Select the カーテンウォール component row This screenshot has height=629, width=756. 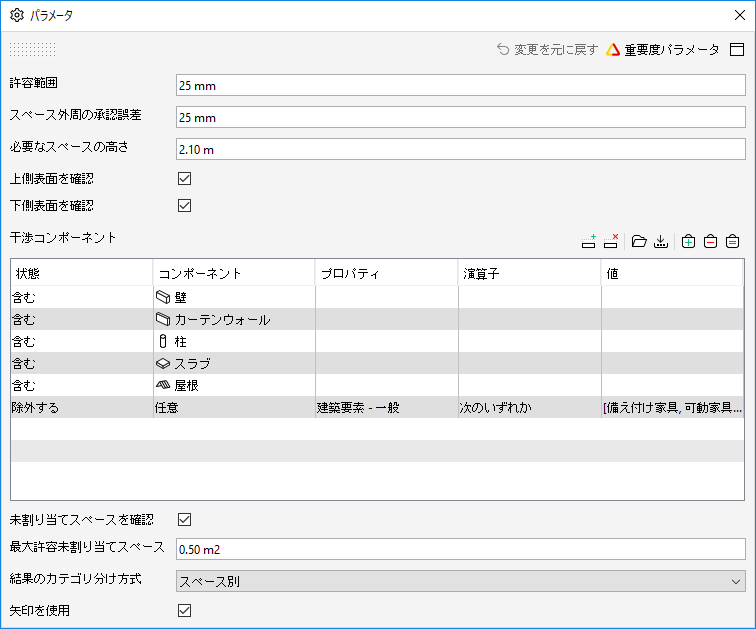pos(377,319)
